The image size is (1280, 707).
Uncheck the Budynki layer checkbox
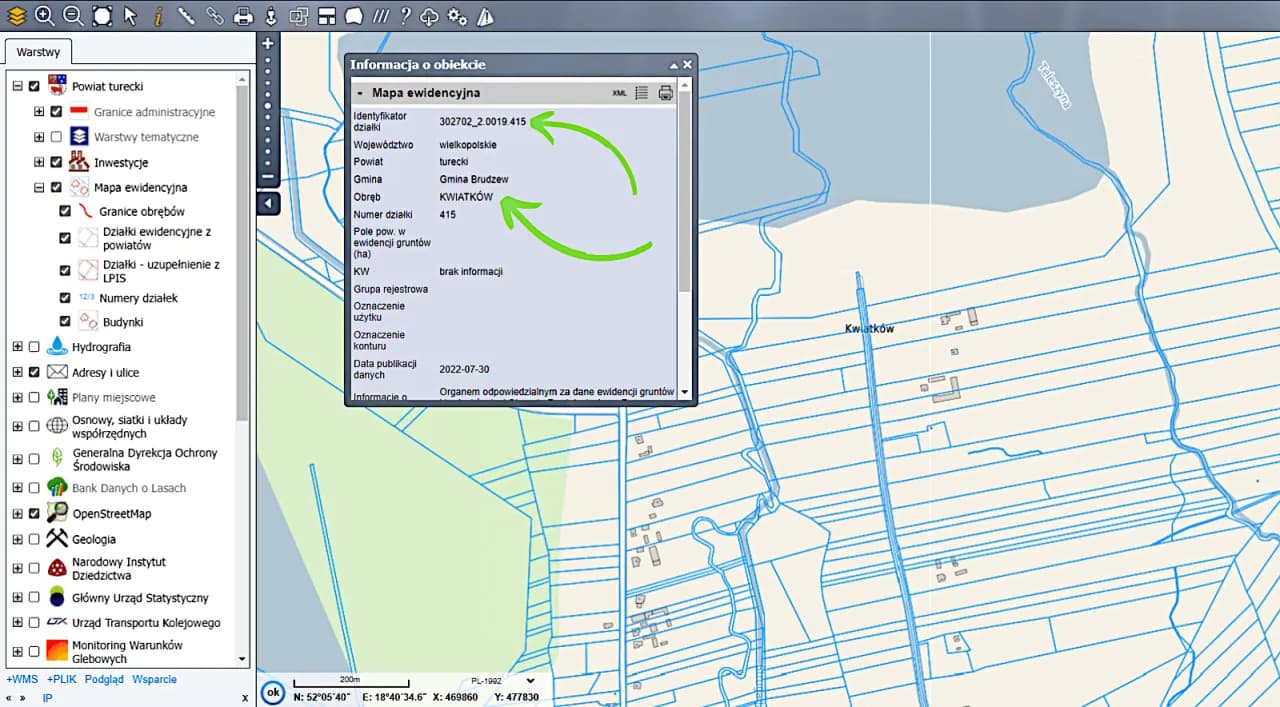tap(65, 322)
